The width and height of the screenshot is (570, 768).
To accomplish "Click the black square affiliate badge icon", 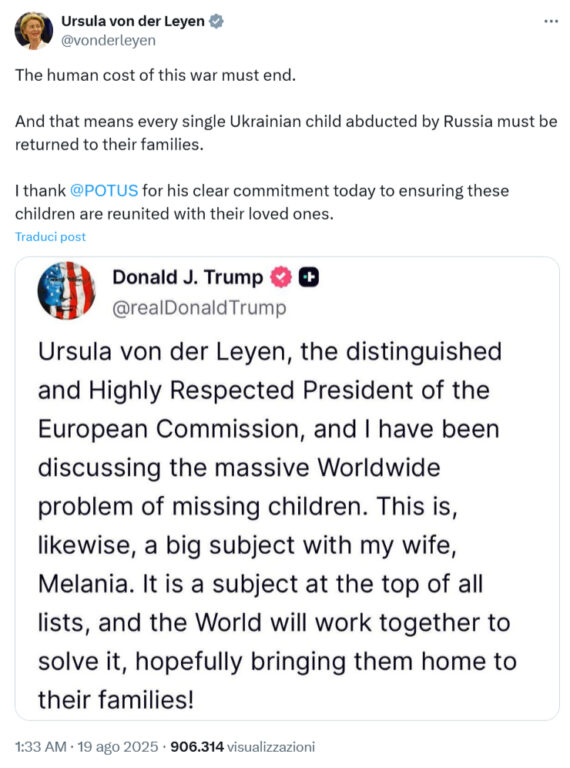I will (309, 277).
